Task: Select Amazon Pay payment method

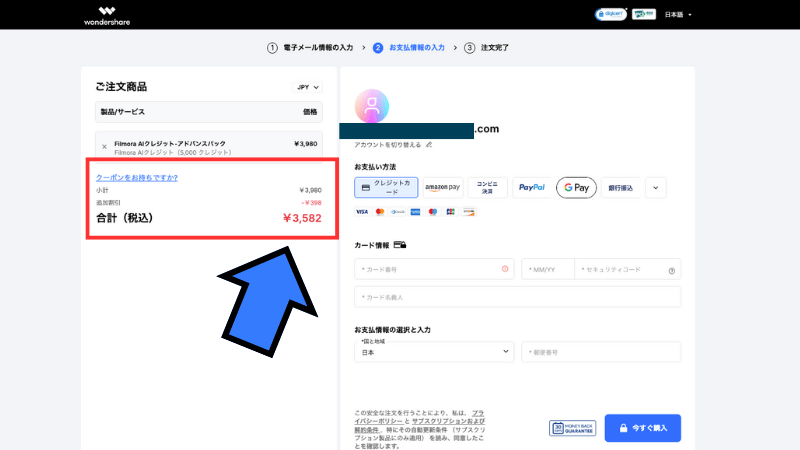Action: [x=442, y=188]
